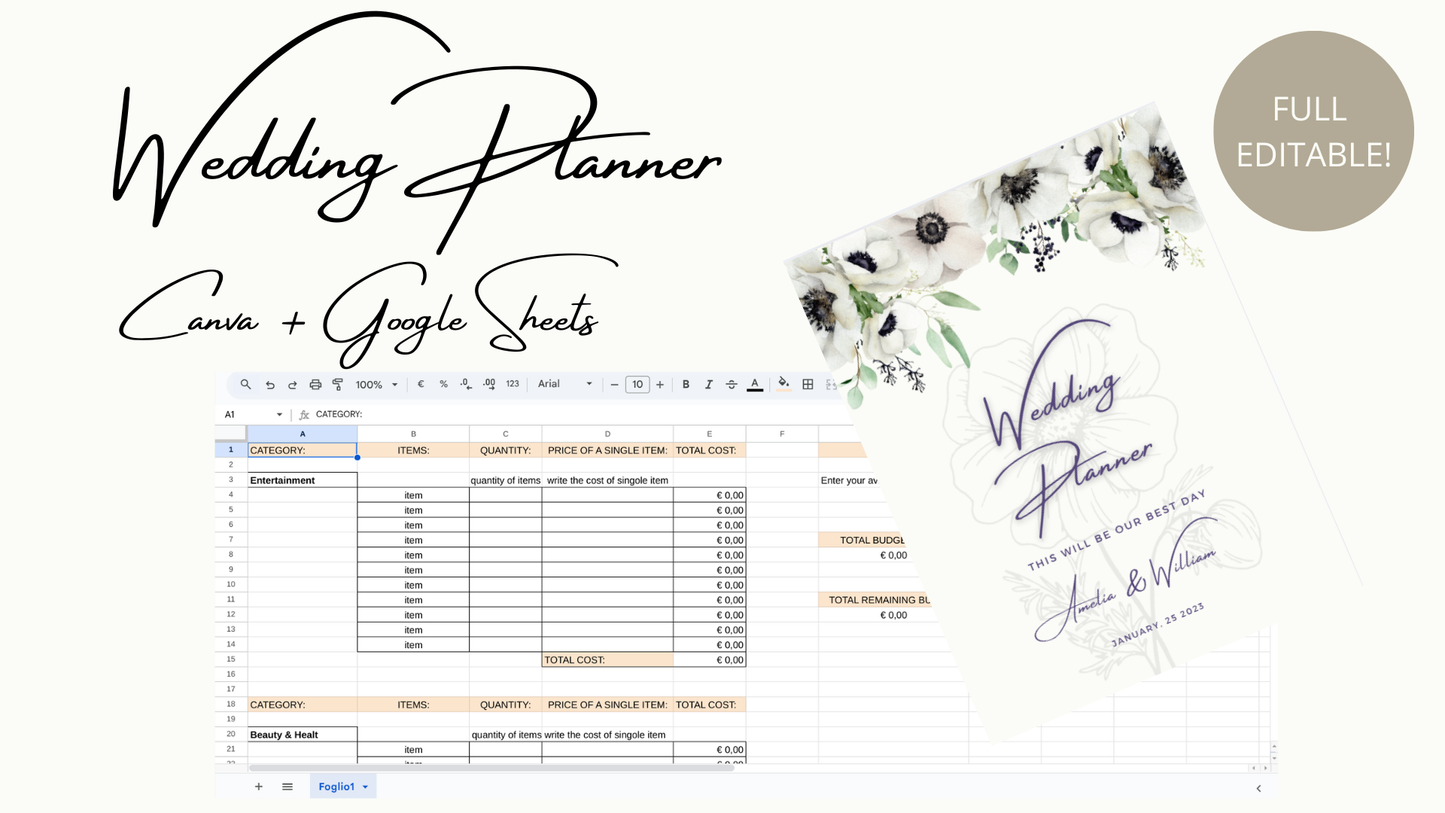Select the Beauty & Healt category cell
1445x813 pixels.
302,735
